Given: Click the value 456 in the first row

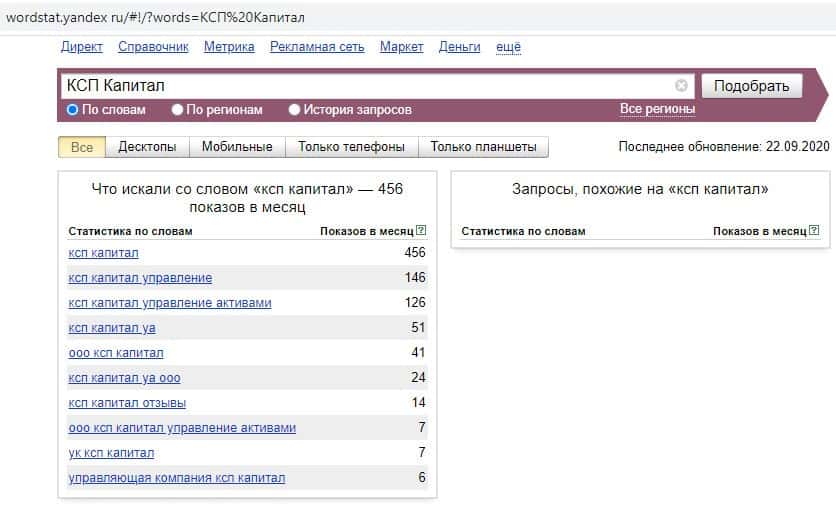Looking at the screenshot, I should tap(415, 252).
